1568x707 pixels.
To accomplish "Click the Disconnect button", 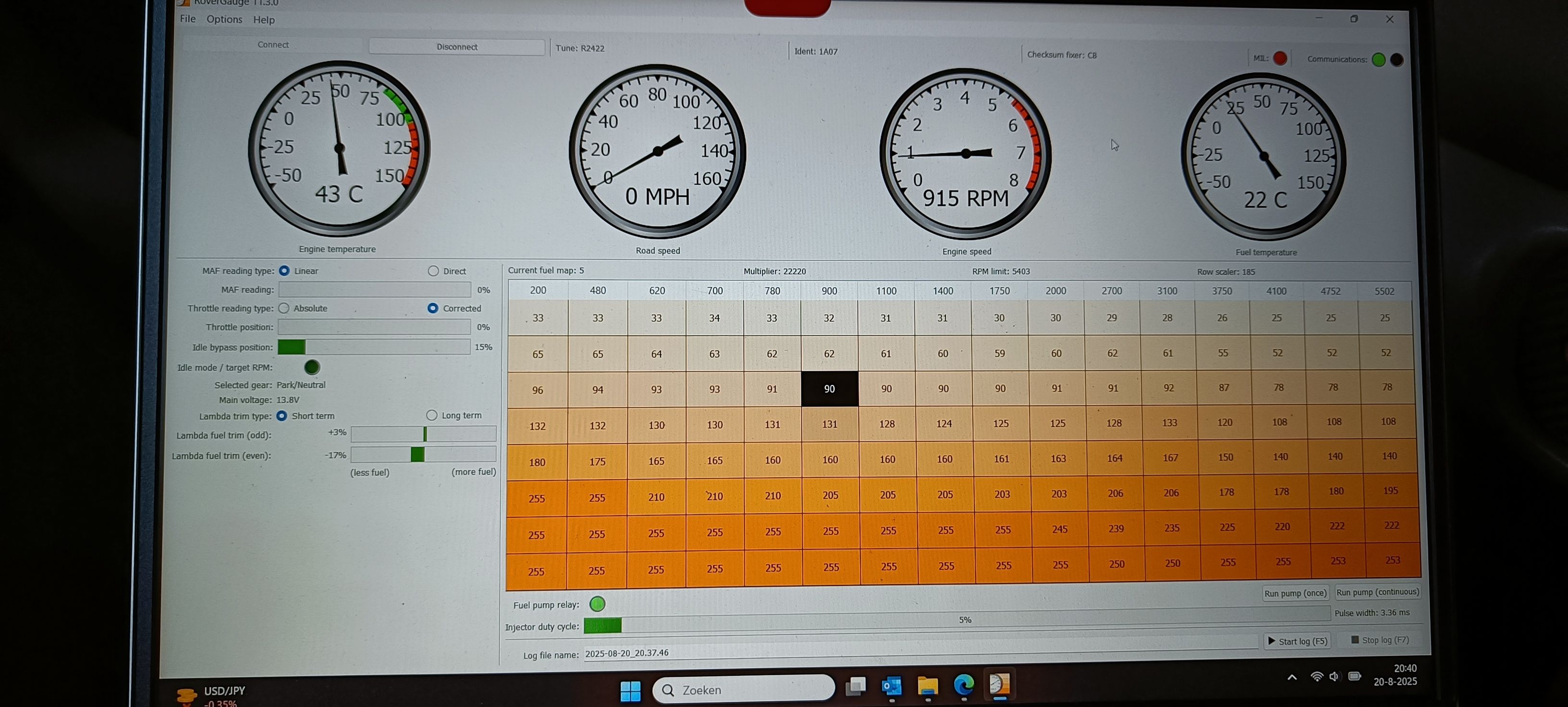I will (456, 47).
